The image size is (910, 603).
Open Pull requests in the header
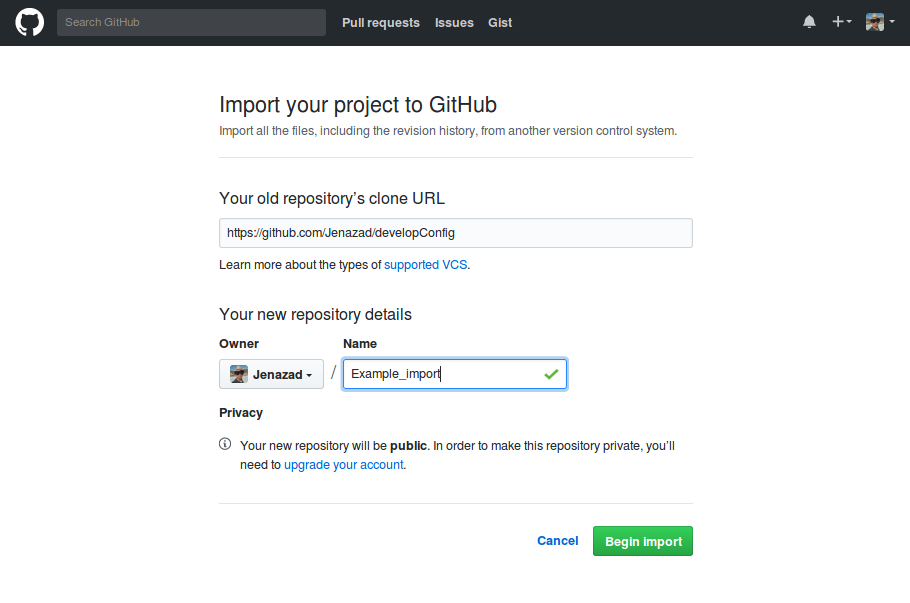point(381,23)
